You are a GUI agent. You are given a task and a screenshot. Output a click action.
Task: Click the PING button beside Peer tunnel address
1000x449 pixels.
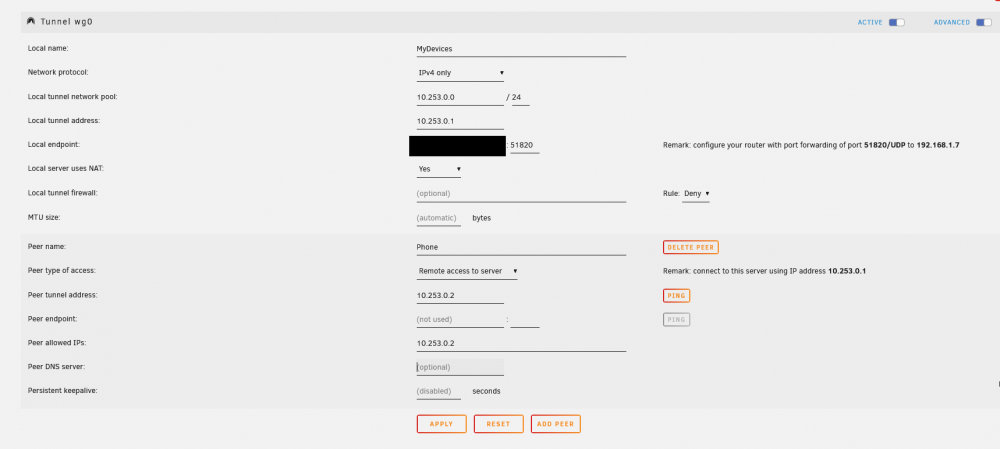pos(676,296)
